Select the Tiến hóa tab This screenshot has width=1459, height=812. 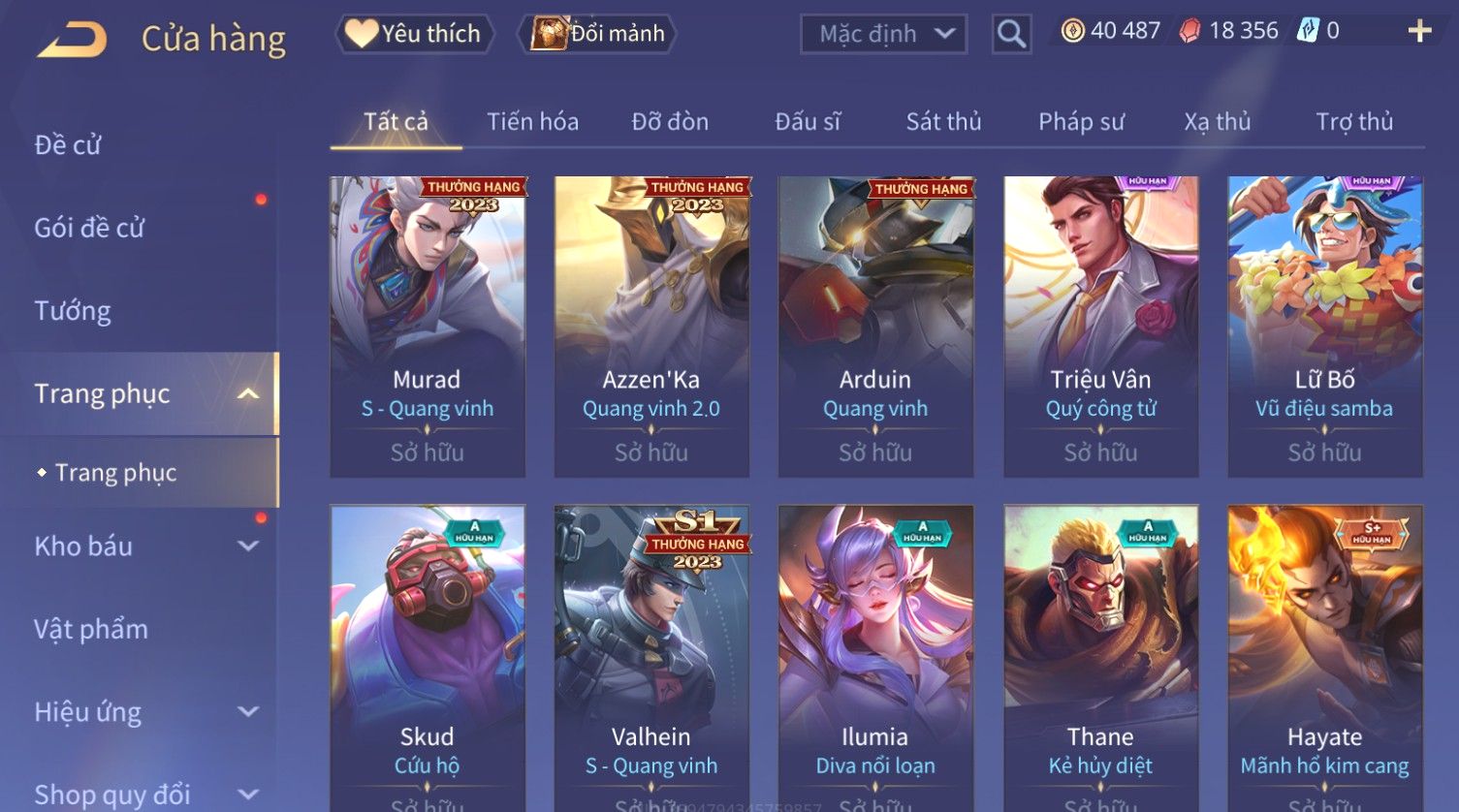(x=532, y=122)
